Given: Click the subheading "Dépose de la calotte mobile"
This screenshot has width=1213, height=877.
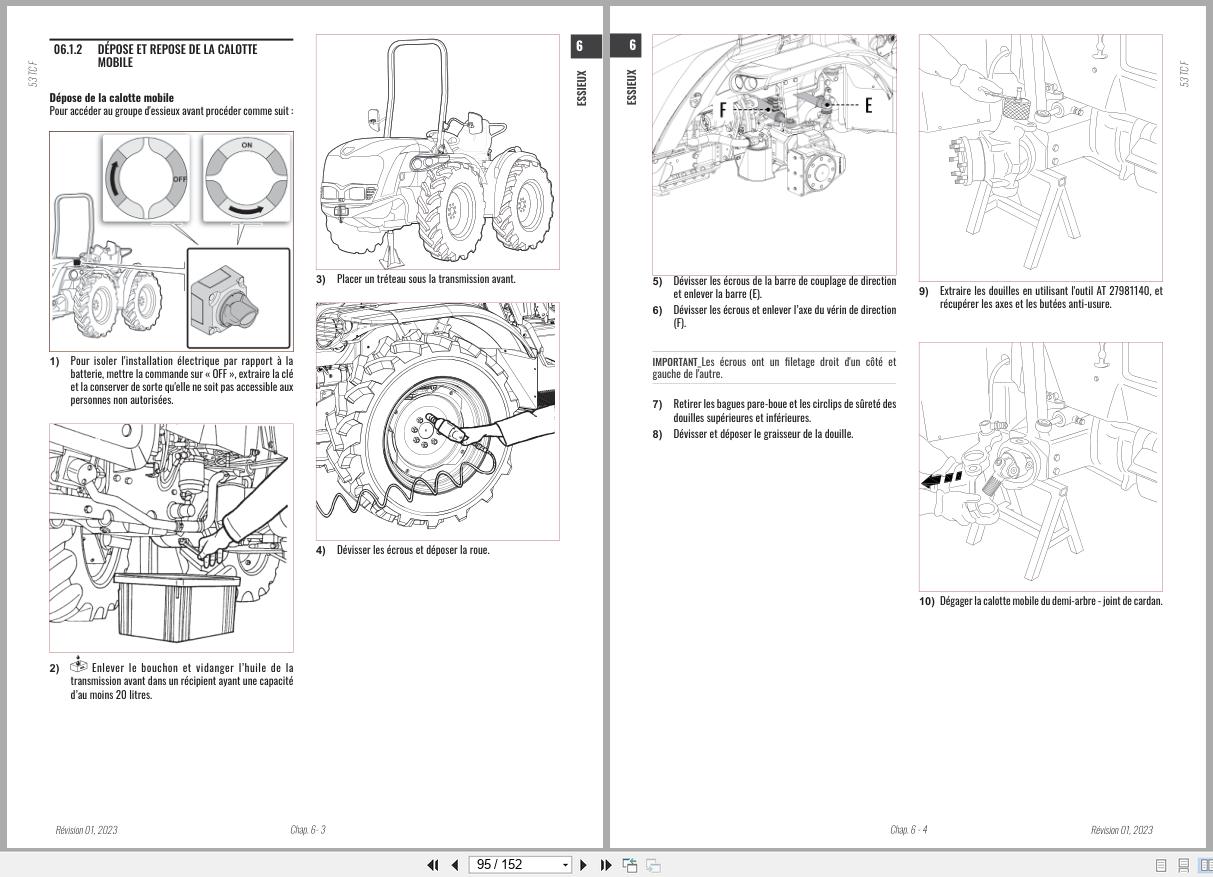Looking at the screenshot, I should click(x=111, y=98).
